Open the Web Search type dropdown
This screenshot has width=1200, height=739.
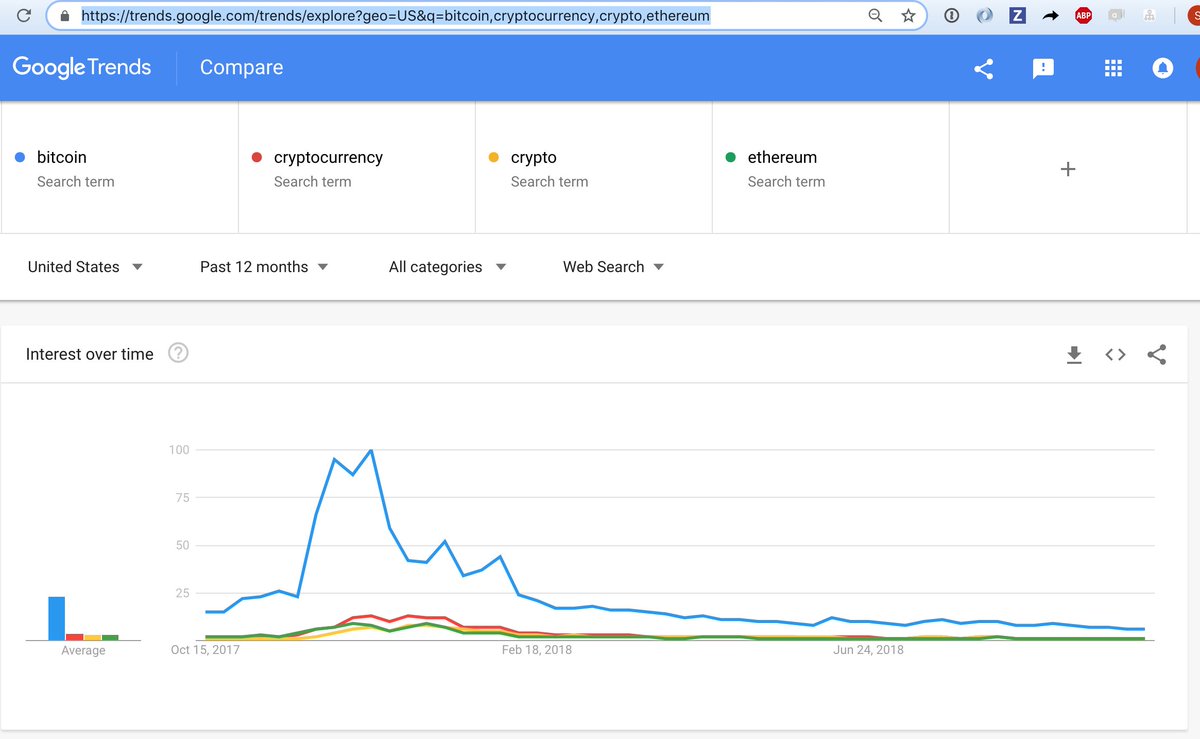pos(613,267)
